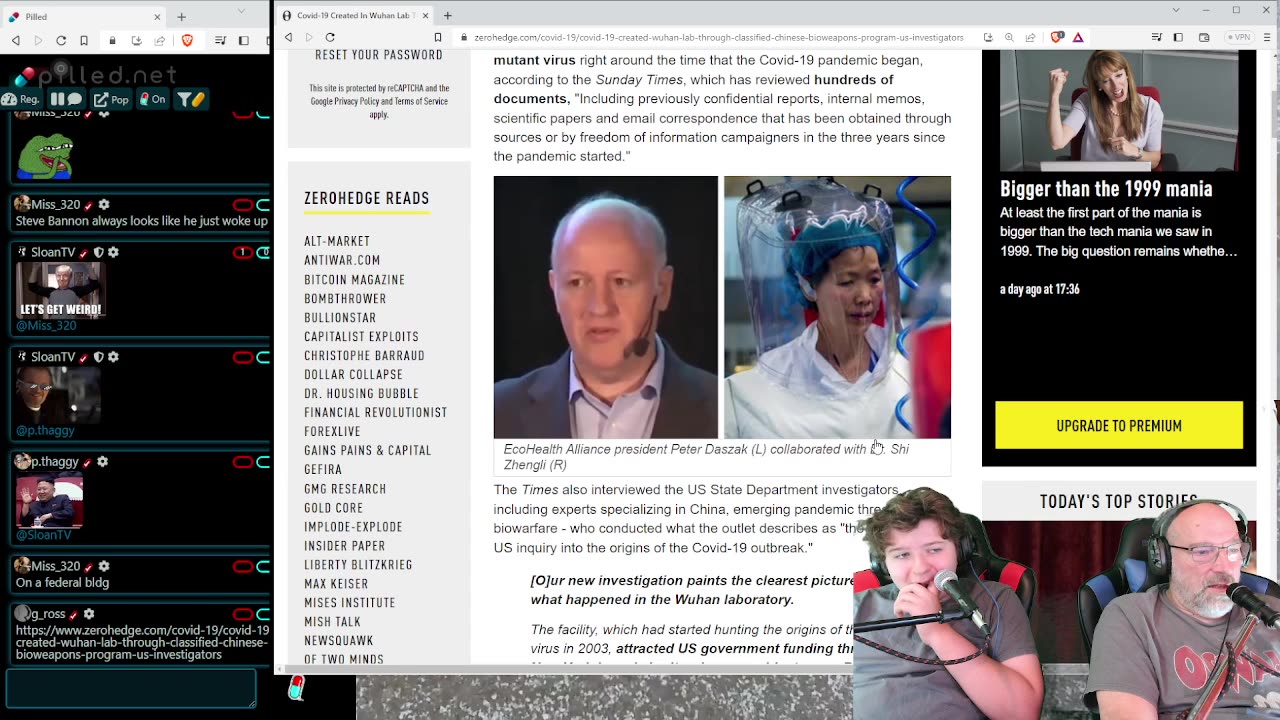Open the sidebar panel in the Pilled window

click(243, 40)
